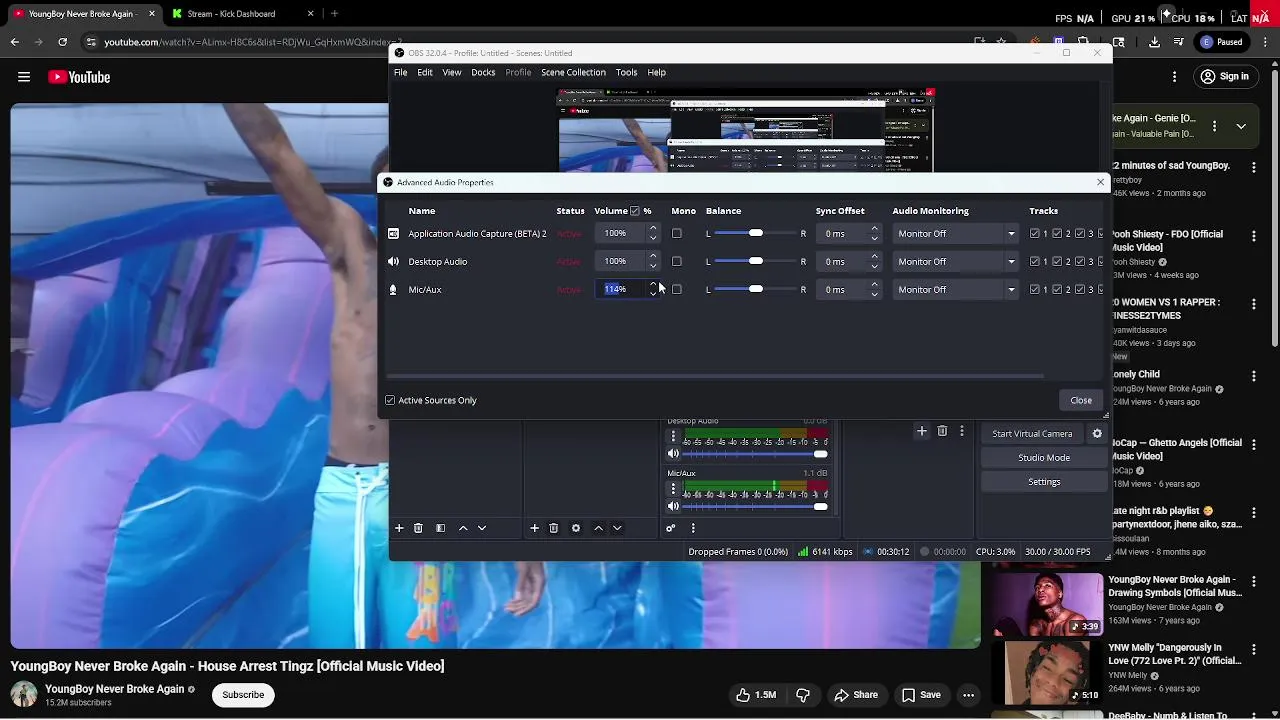
Task: Open a new browser tab
Action: [x=334, y=14]
